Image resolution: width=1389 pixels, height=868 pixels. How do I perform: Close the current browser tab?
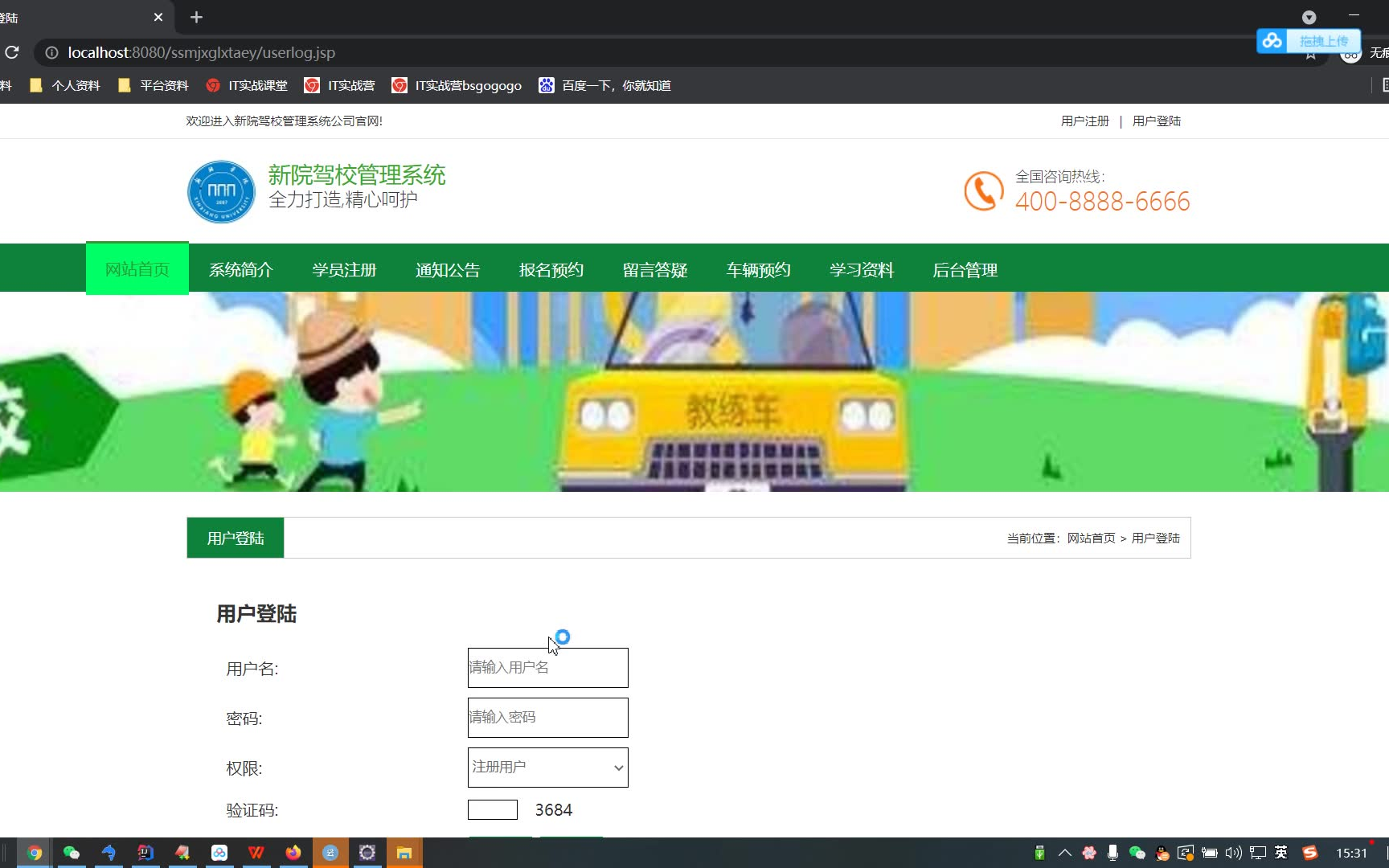[158, 17]
